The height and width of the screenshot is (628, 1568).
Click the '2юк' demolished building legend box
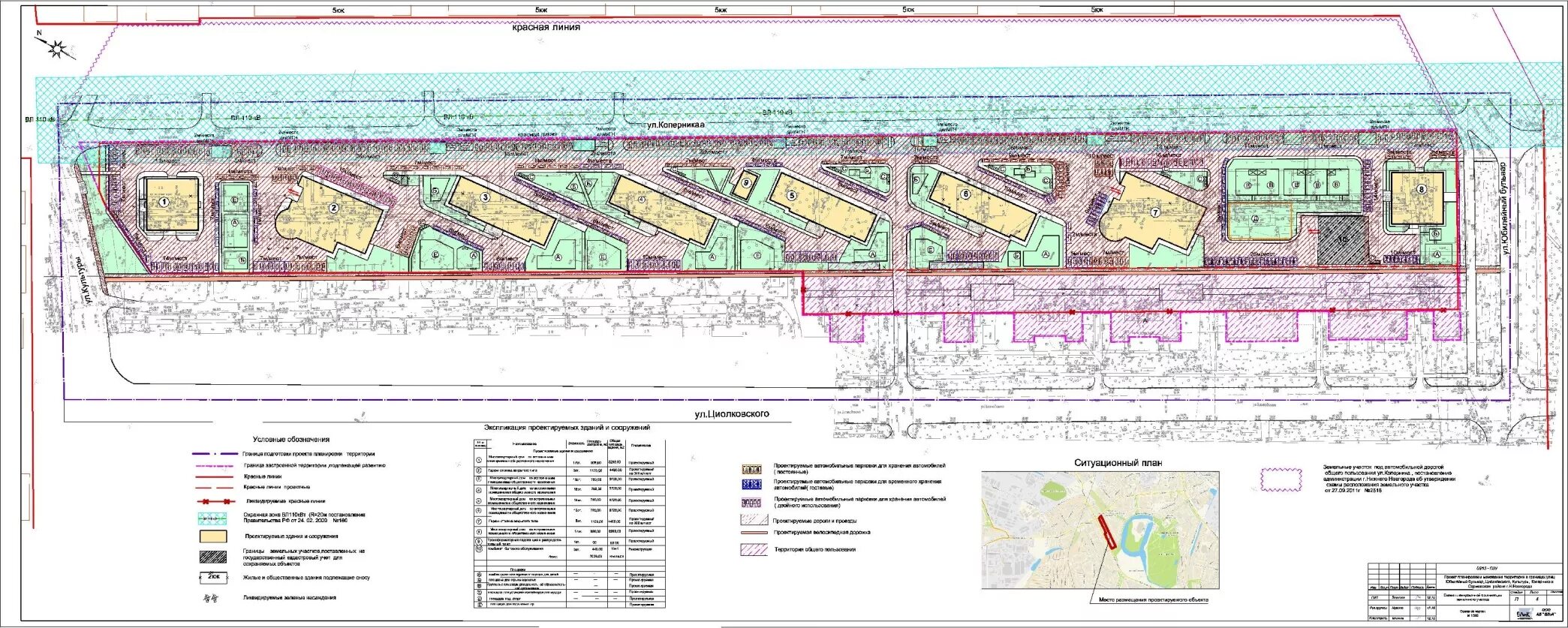(213, 577)
